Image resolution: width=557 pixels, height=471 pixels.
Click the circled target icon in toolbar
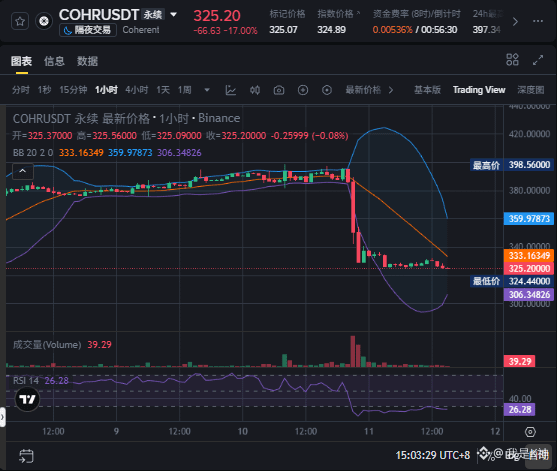(x=327, y=90)
